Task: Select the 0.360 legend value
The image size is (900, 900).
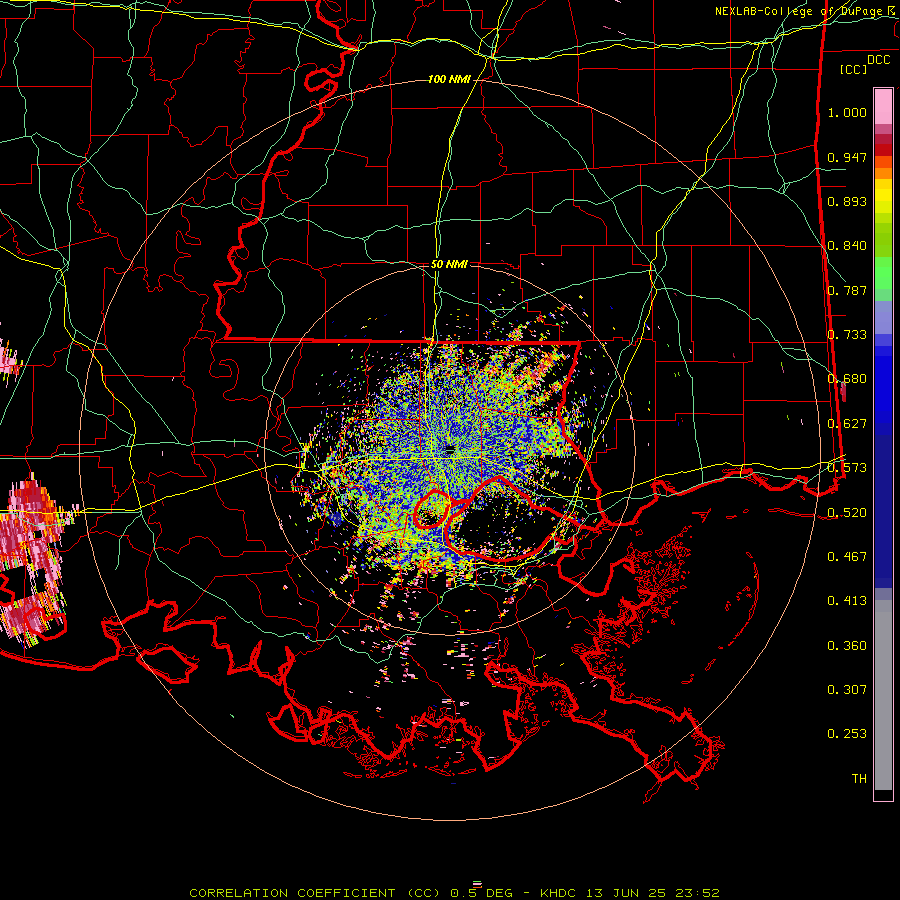Action: 847,646
